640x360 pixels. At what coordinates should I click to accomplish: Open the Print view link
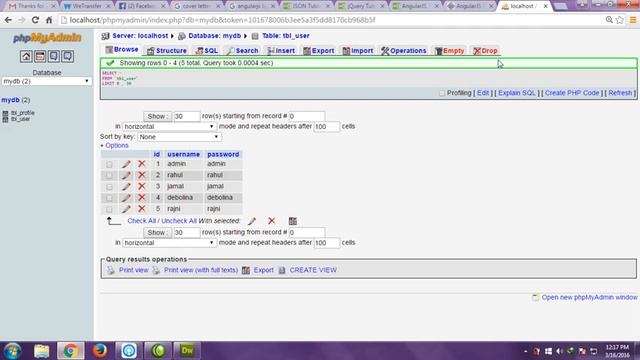pyautogui.click(x=133, y=270)
